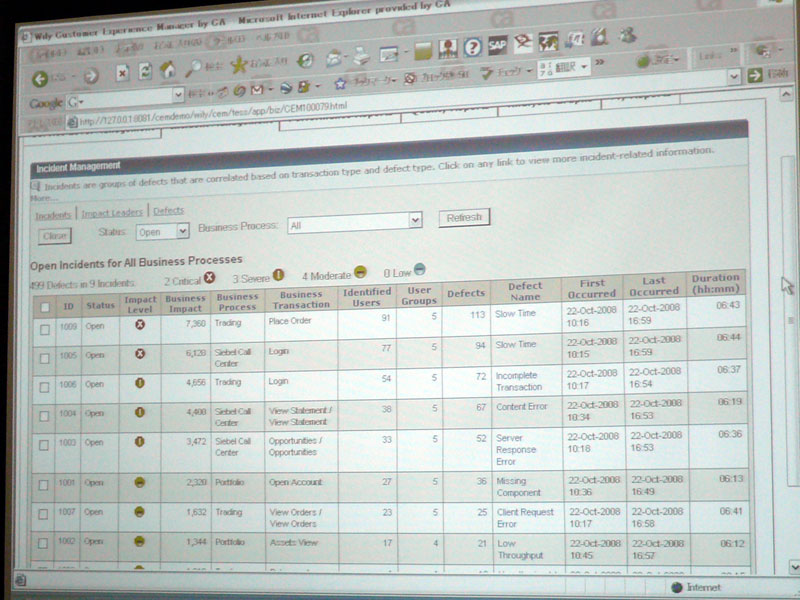Click the Low blue legend icon
The image size is (800, 600).
pyautogui.click(x=419, y=269)
